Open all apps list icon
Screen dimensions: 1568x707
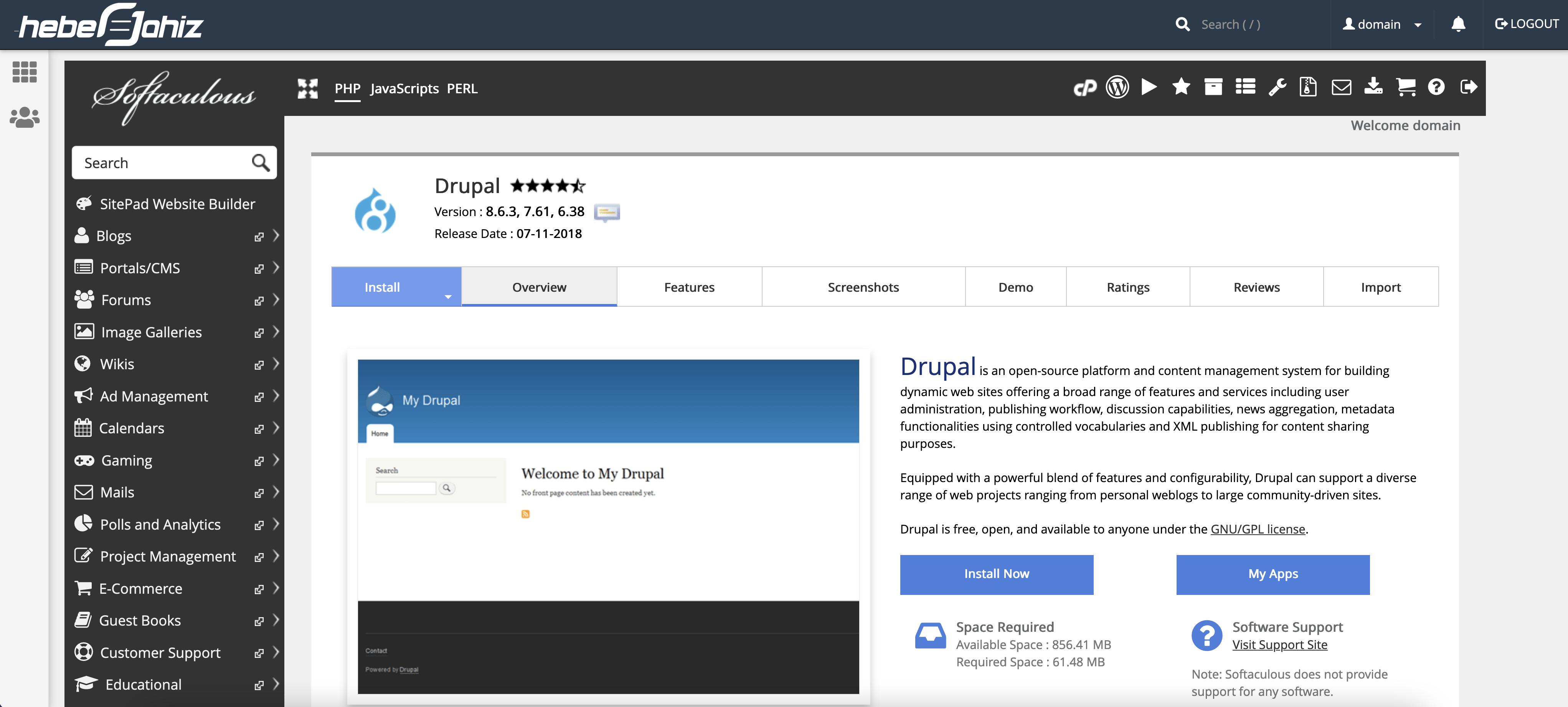click(x=1245, y=87)
